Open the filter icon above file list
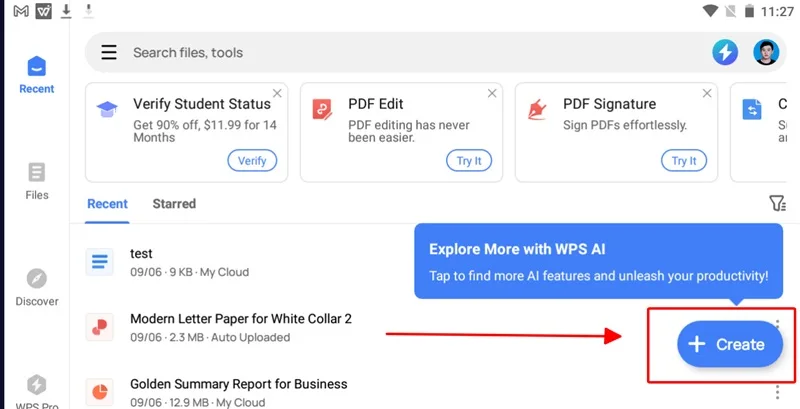The width and height of the screenshot is (800, 409). pos(777,203)
